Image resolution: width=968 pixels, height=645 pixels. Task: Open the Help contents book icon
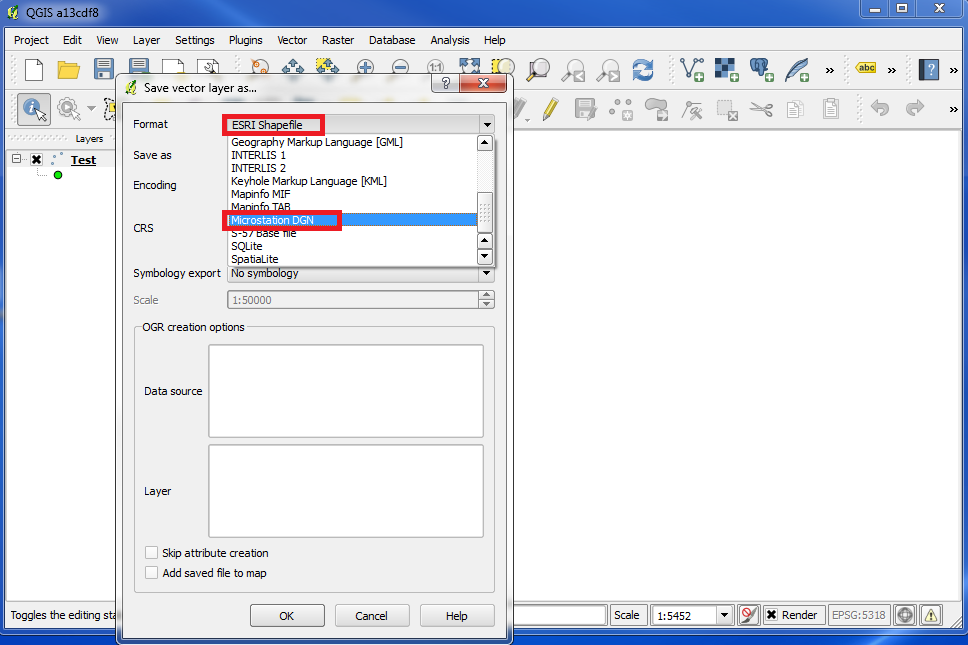[928, 70]
